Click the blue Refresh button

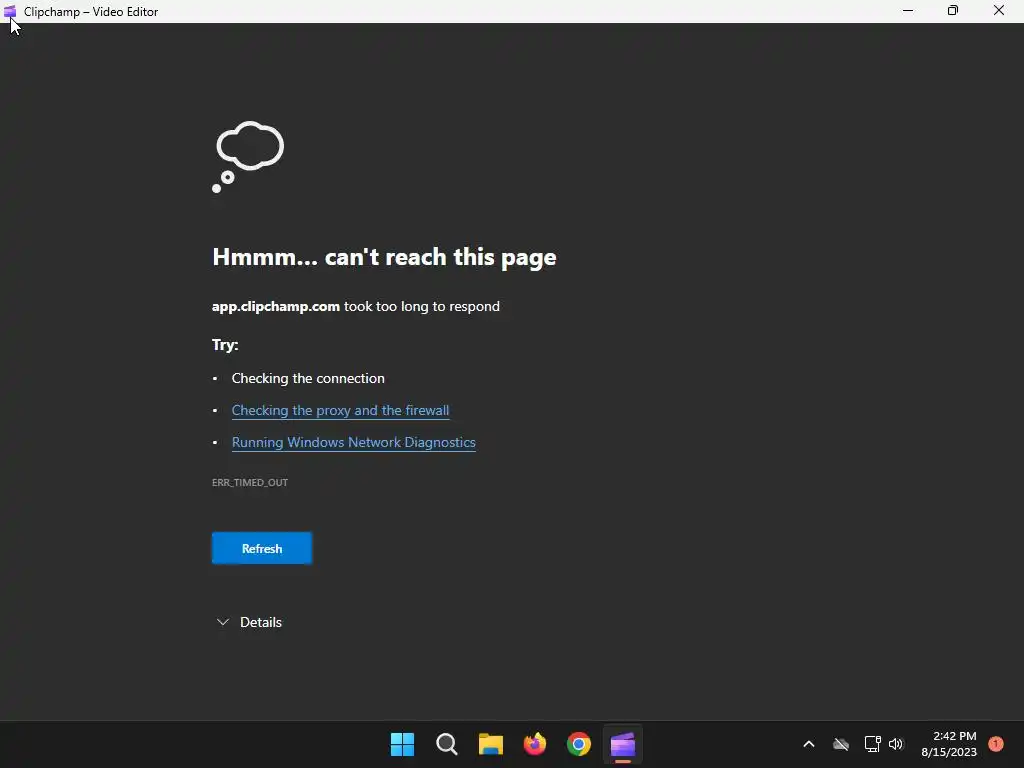(262, 548)
